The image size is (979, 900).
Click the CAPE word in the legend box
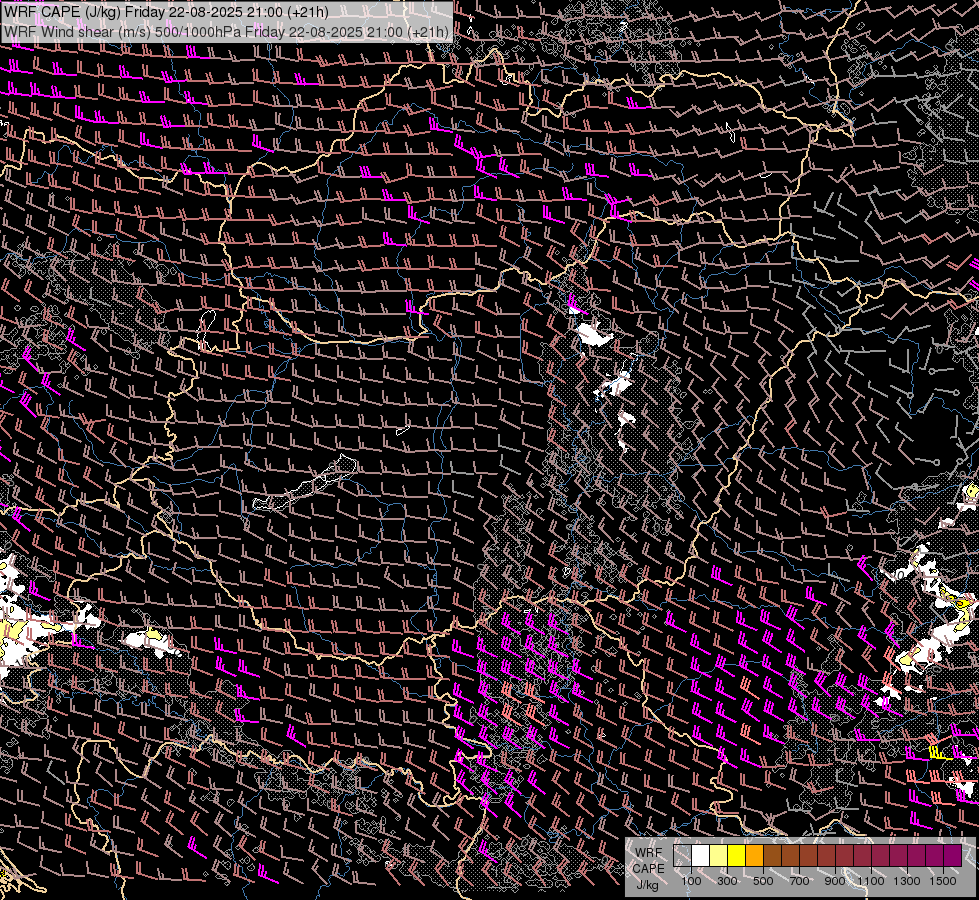648,869
